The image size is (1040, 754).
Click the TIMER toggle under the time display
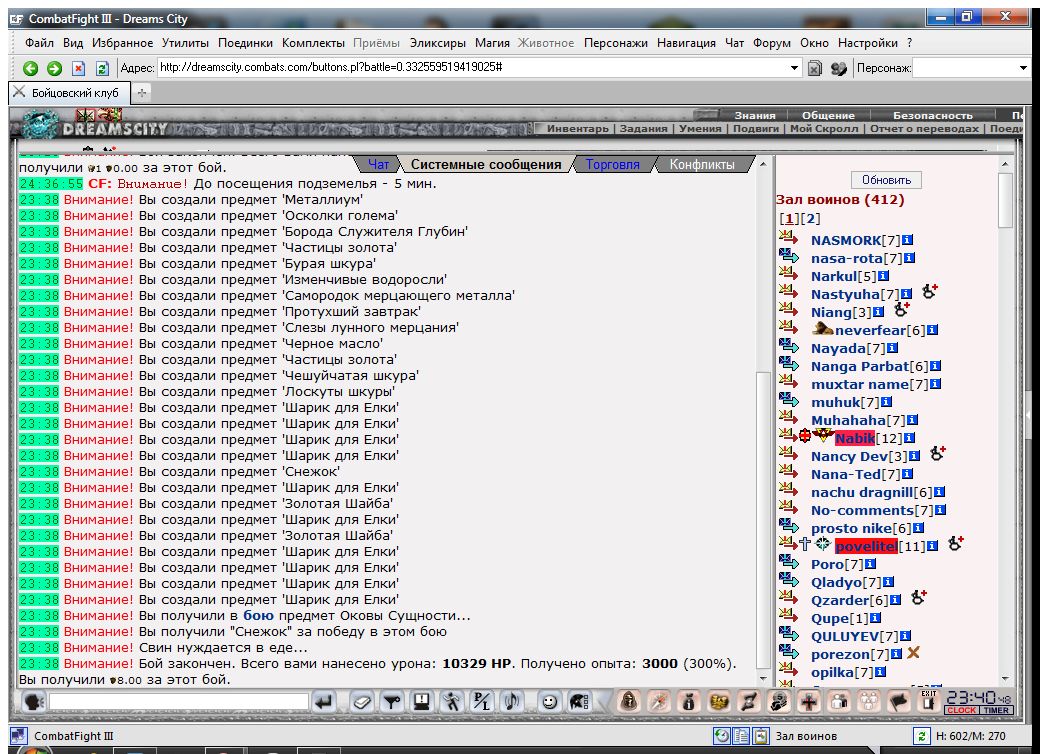[996, 710]
